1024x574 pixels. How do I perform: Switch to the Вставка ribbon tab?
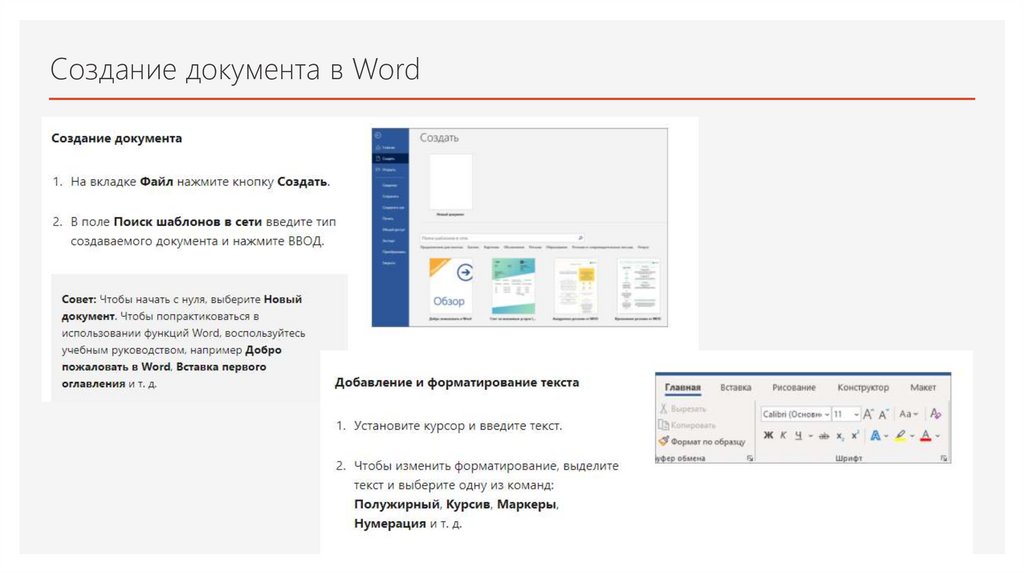(735, 387)
